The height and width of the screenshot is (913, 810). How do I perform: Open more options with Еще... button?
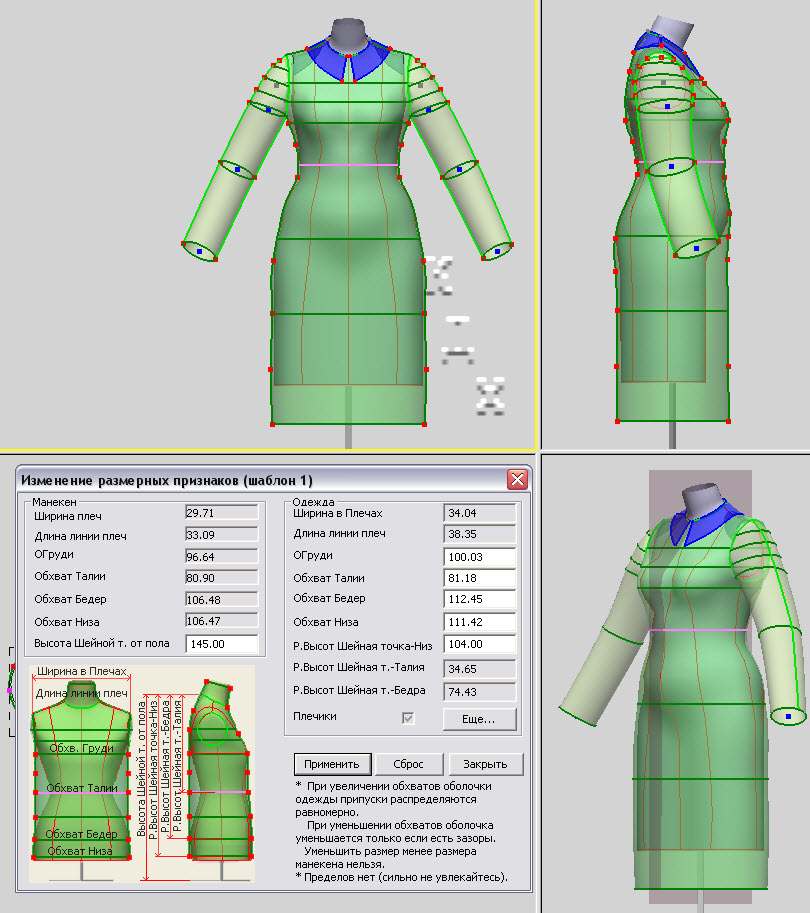pyautogui.click(x=479, y=719)
